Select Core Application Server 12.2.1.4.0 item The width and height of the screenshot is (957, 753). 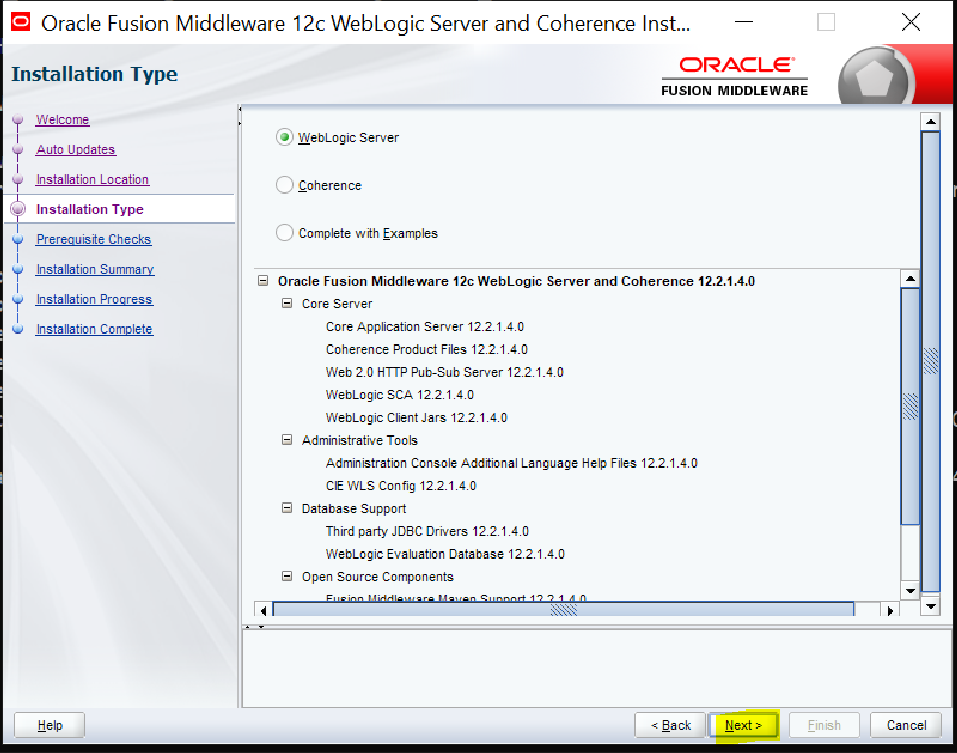point(424,327)
